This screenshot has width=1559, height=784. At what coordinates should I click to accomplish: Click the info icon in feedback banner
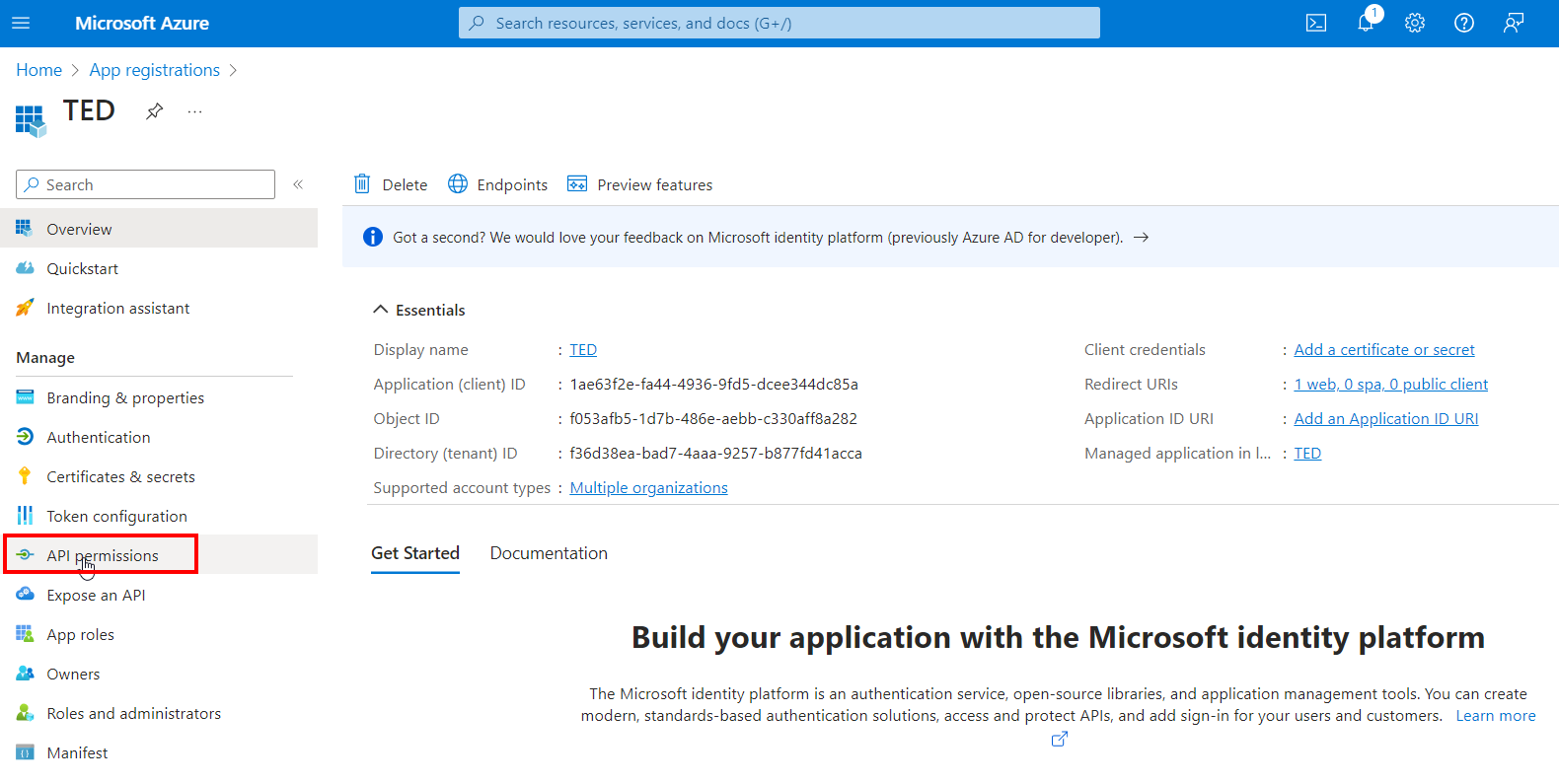pyautogui.click(x=372, y=237)
